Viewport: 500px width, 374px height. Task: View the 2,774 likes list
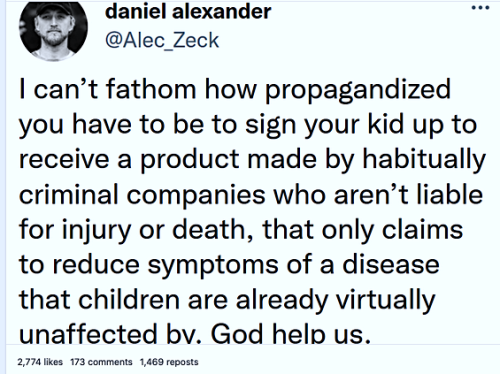(x=40, y=362)
